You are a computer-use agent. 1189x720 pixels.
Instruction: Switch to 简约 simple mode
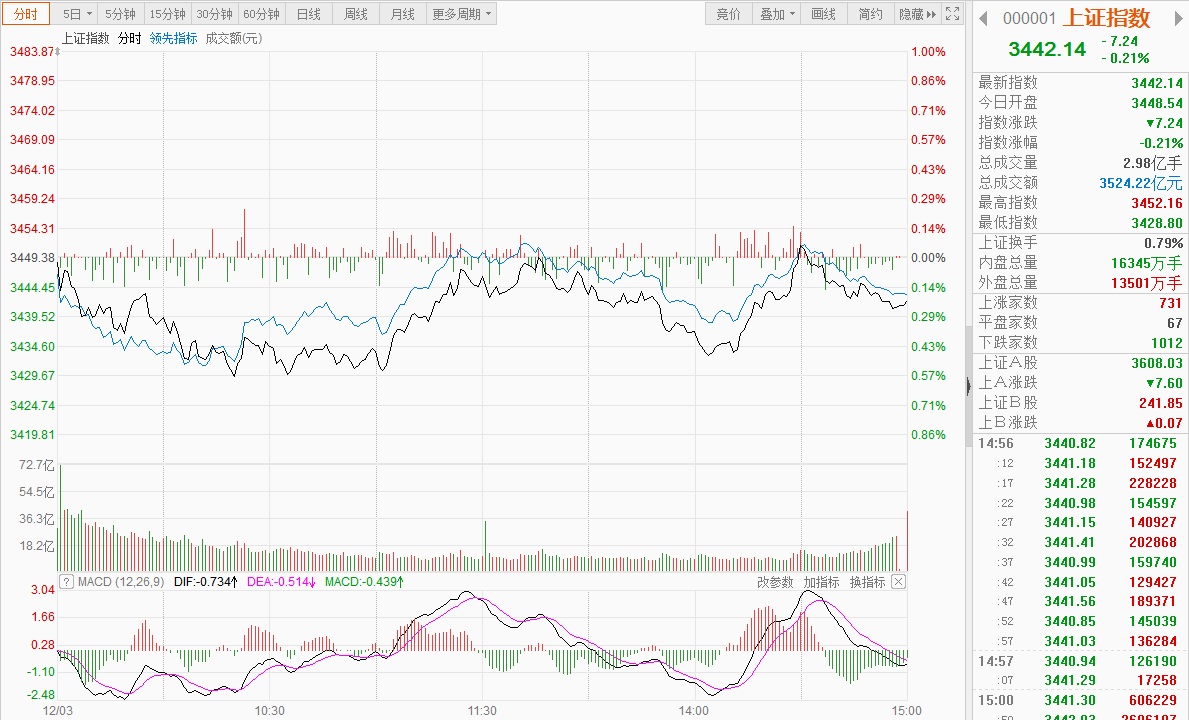[x=871, y=14]
